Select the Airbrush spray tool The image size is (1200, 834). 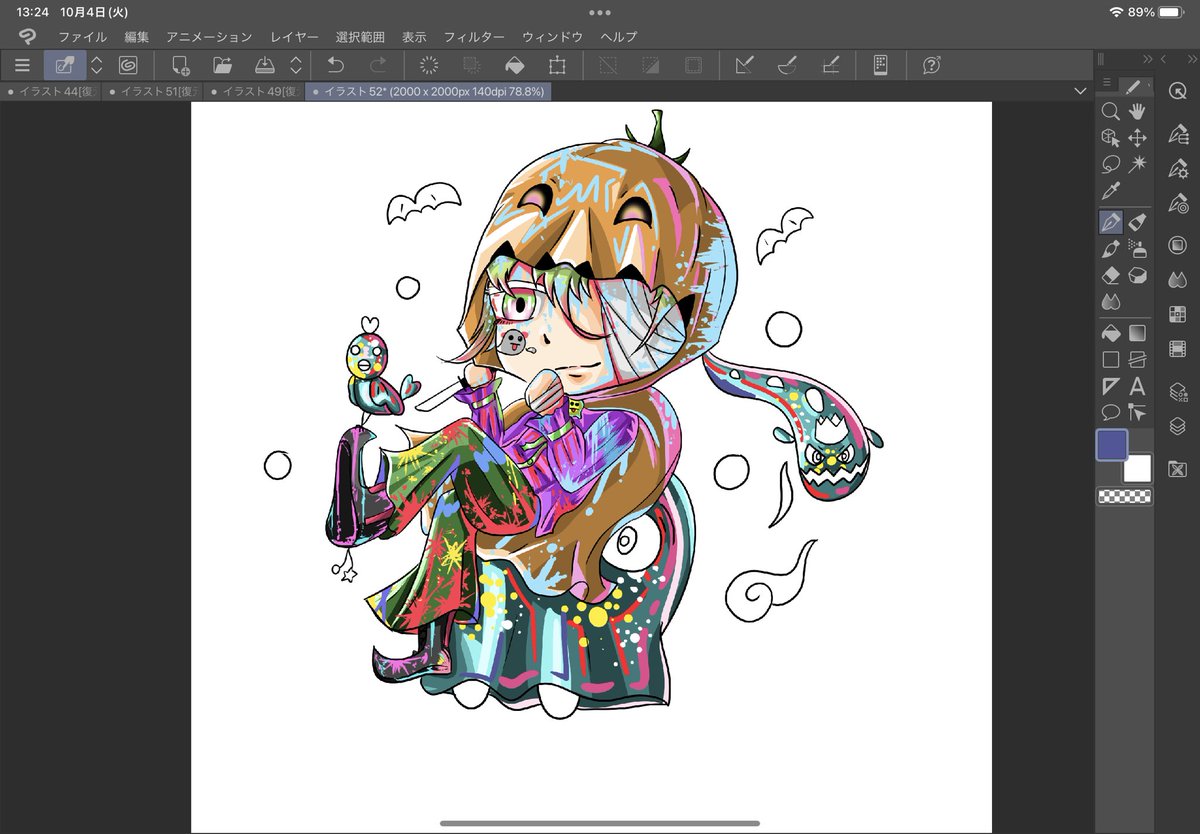pos(1137,248)
